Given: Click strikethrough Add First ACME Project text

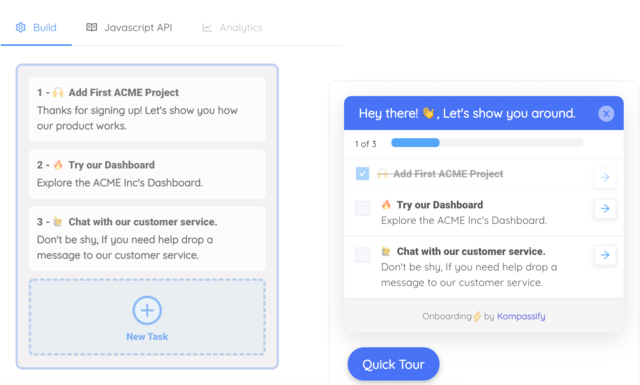Looking at the screenshot, I should pyautogui.click(x=448, y=174).
